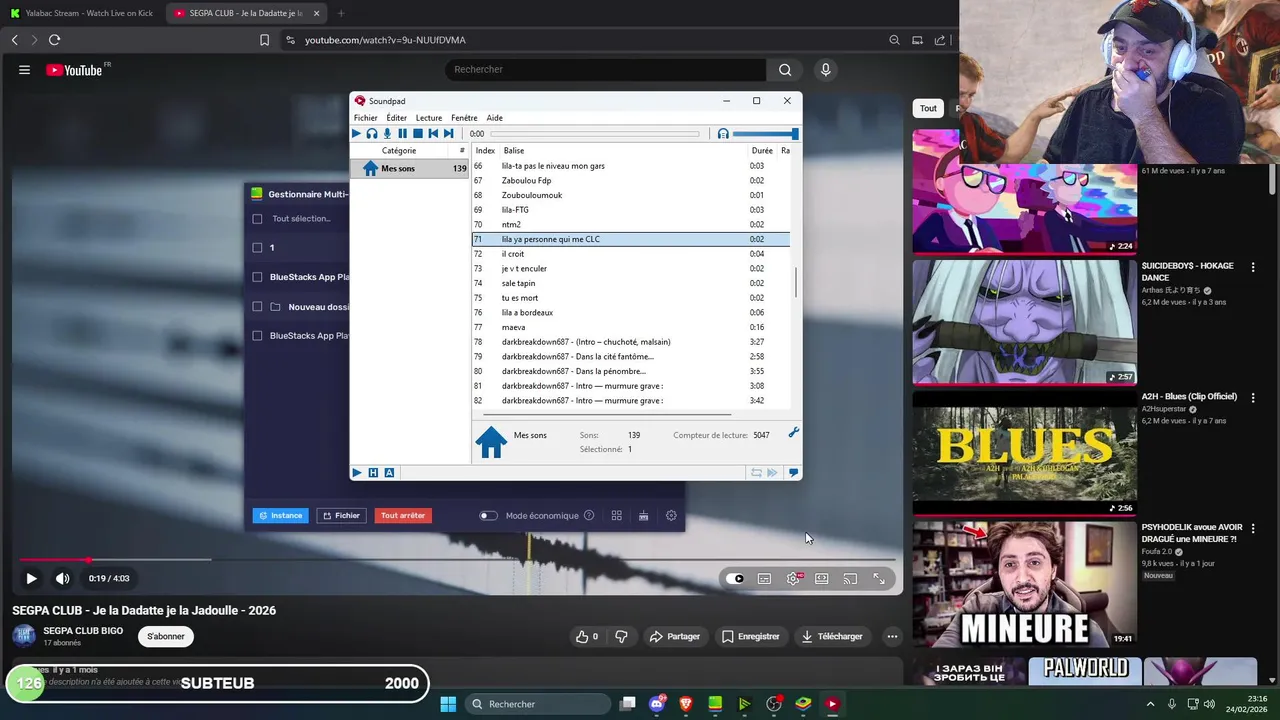The height and width of the screenshot is (720, 1280).
Task: Click the Soundpad list vertical scrollbar
Action: coord(796,283)
